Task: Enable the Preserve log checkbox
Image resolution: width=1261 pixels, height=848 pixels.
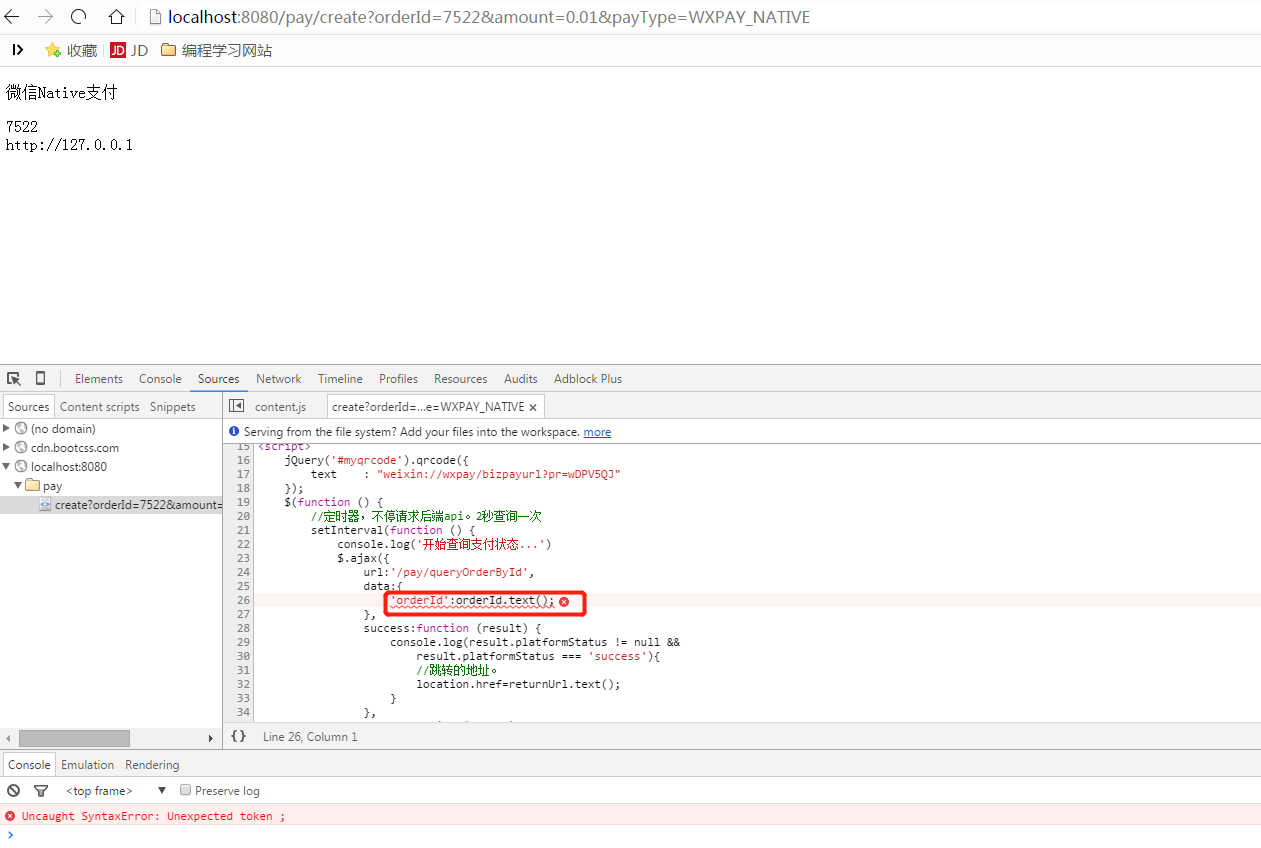Action: (185, 790)
